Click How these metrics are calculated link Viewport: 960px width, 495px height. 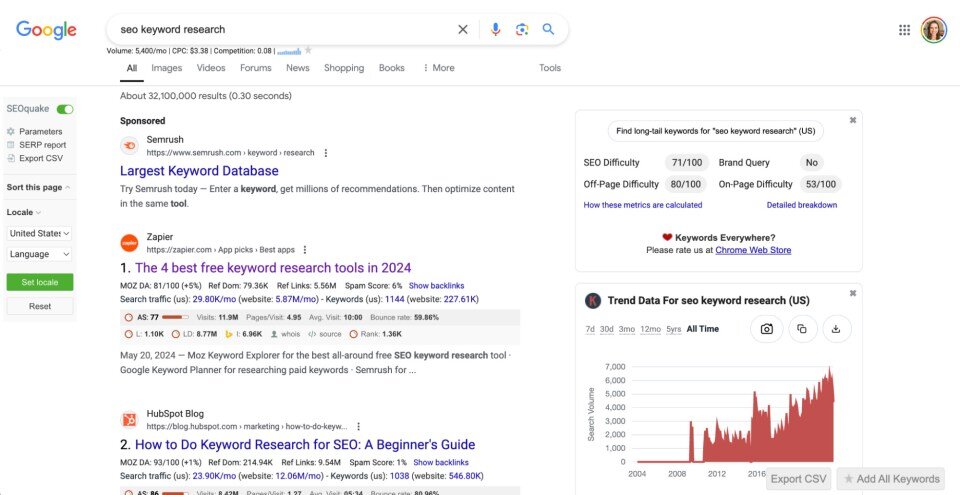643,205
